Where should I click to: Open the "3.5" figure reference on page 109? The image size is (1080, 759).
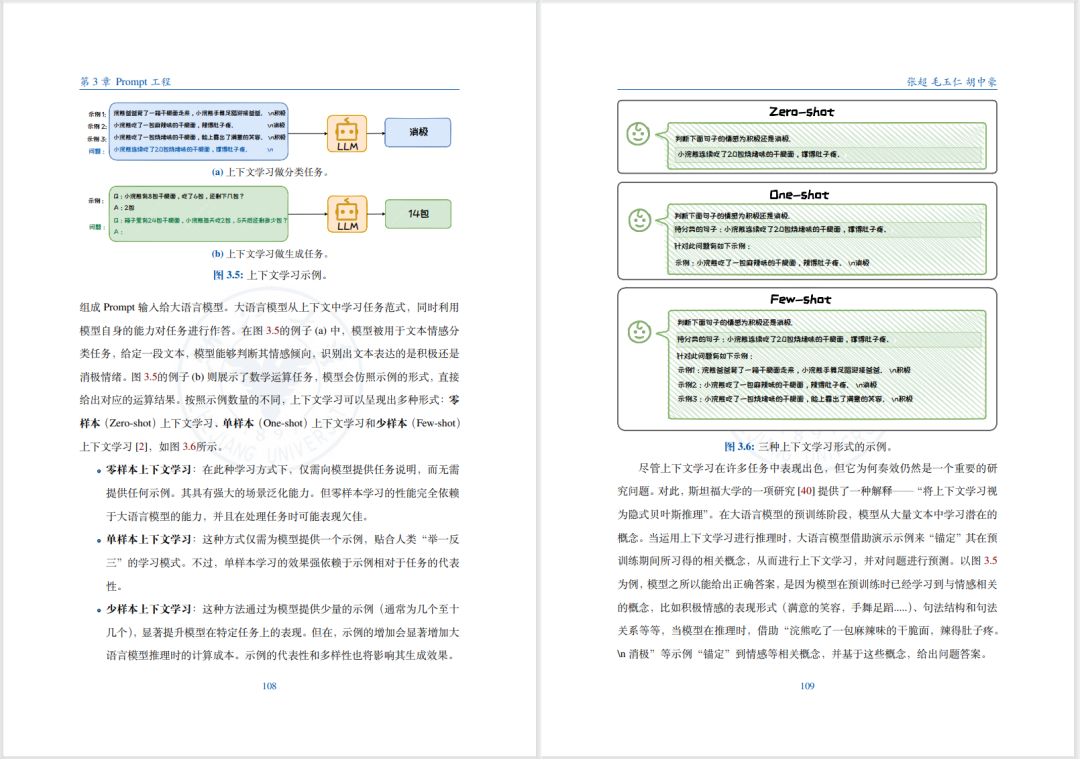point(990,561)
